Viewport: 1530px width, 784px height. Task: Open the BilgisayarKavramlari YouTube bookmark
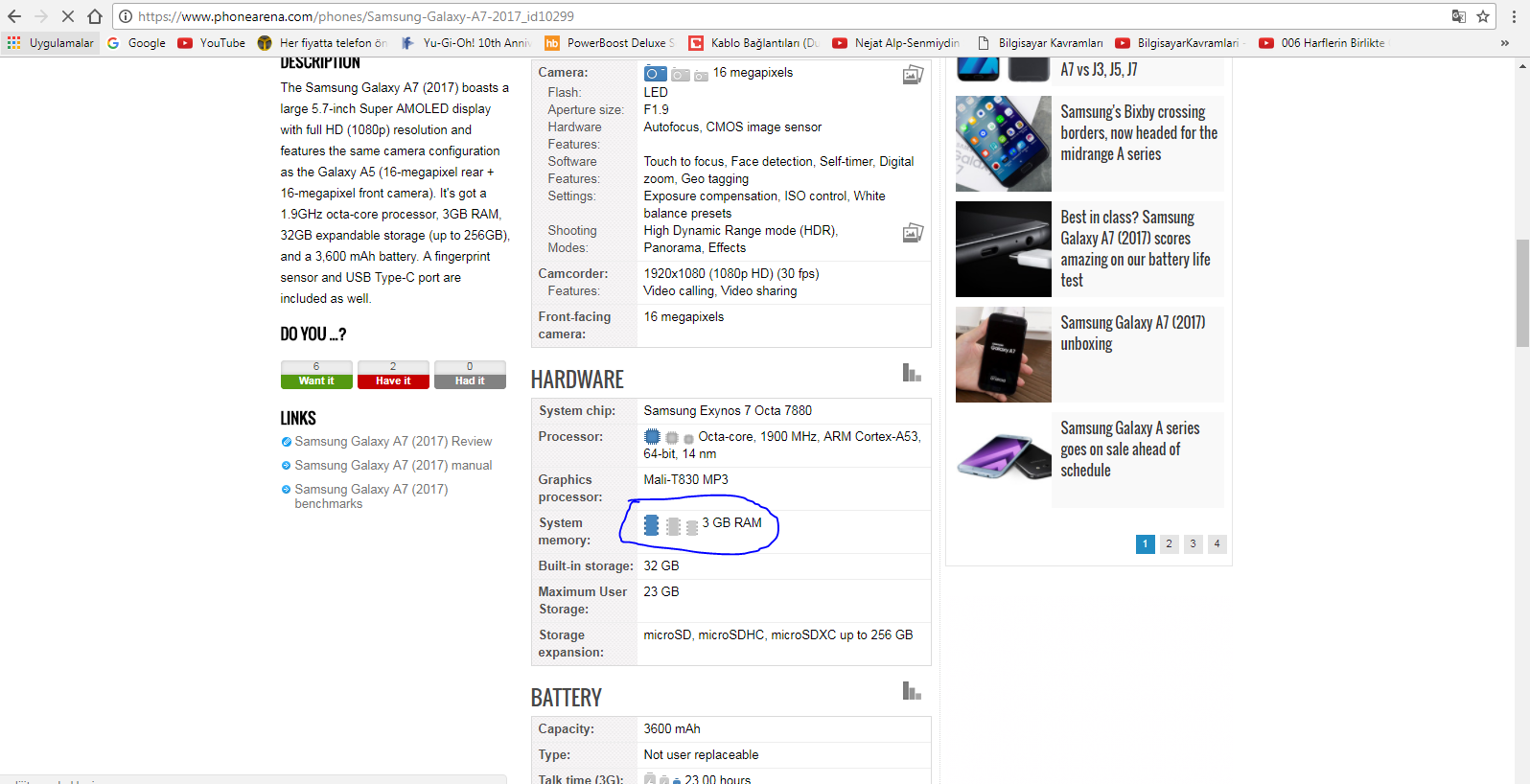tap(1181, 43)
